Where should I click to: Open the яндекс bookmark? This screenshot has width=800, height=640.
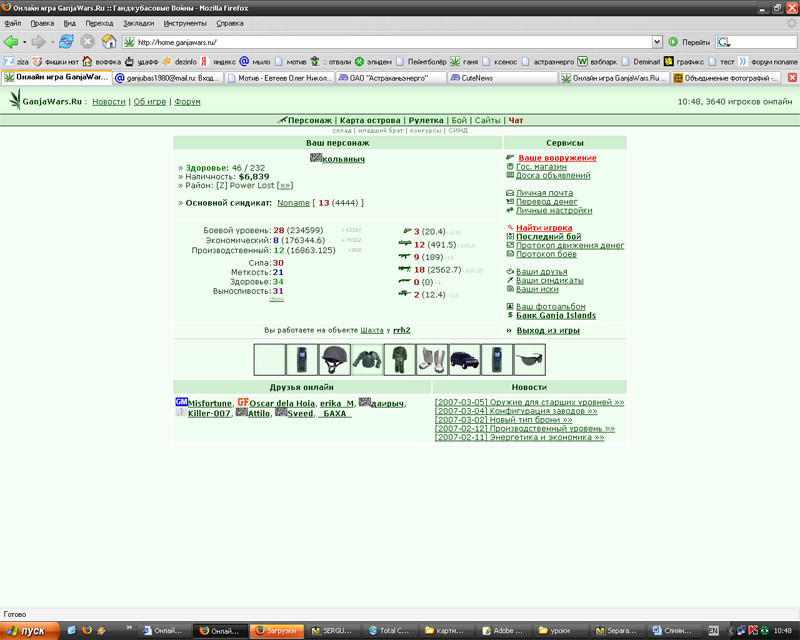218,62
